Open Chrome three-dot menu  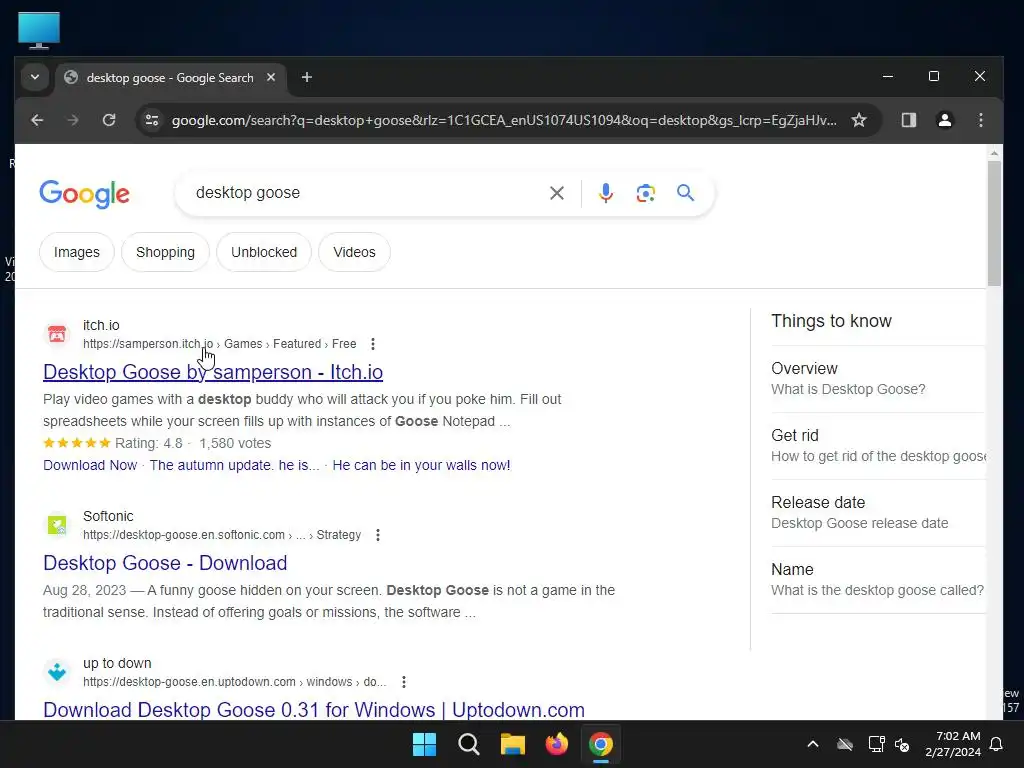click(x=980, y=120)
